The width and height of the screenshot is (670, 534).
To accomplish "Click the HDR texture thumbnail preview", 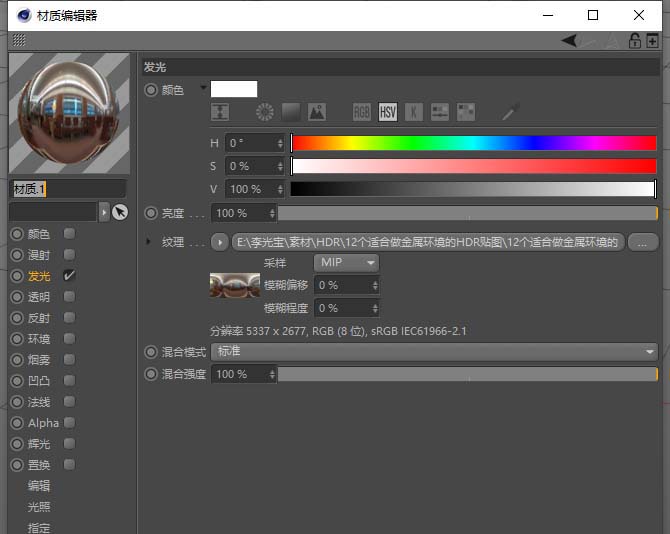I will click(x=234, y=286).
